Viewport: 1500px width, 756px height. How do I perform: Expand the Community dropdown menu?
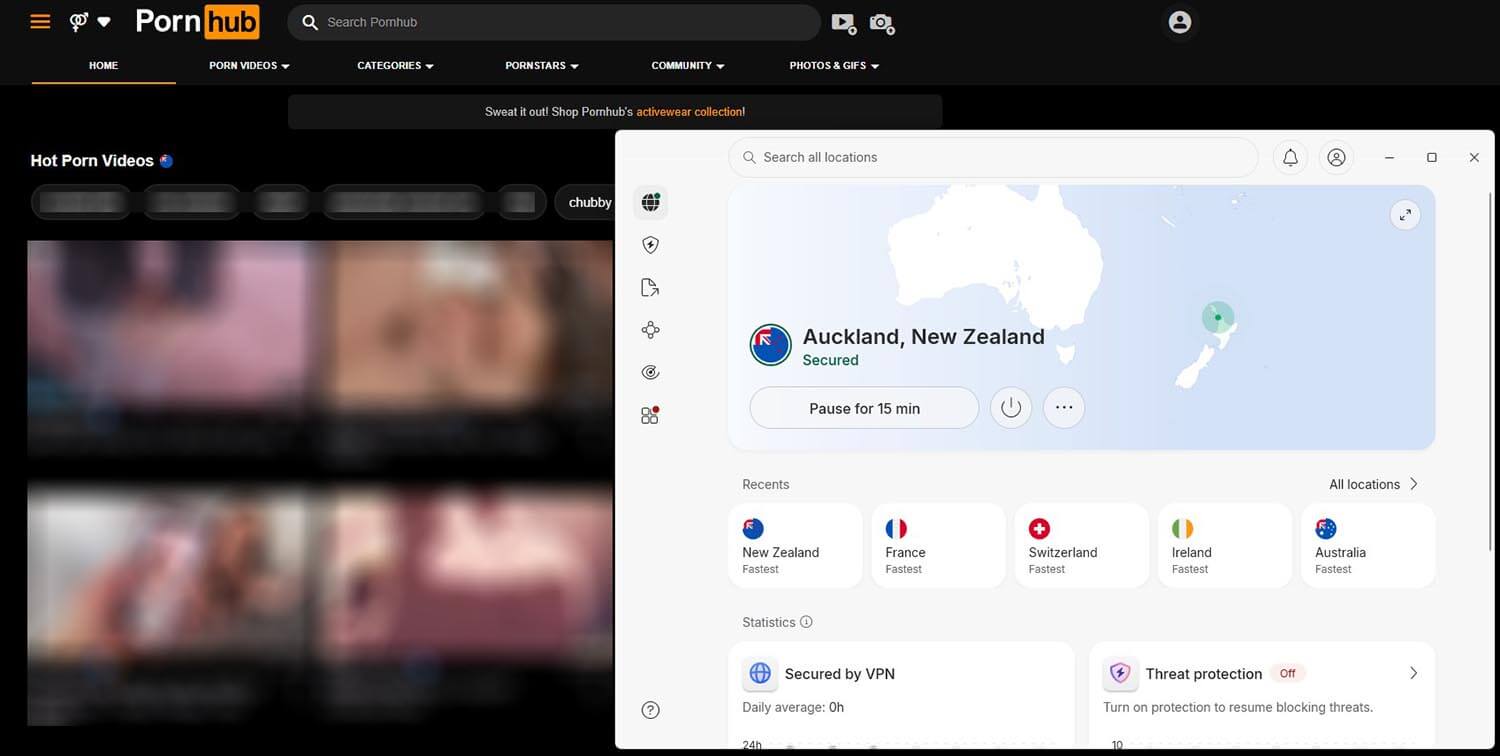tap(688, 66)
